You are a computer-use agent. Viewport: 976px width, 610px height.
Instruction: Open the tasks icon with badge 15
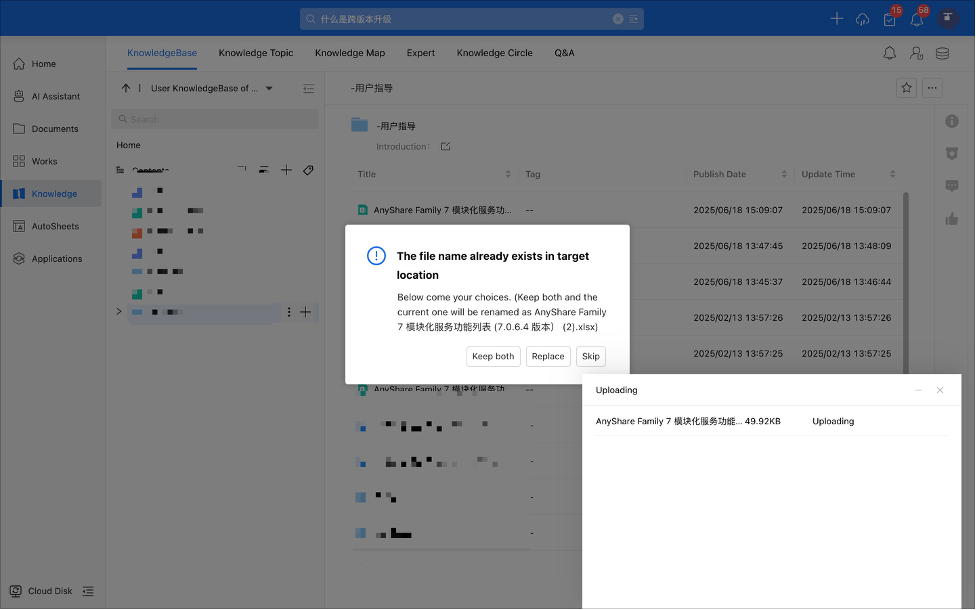point(889,19)
